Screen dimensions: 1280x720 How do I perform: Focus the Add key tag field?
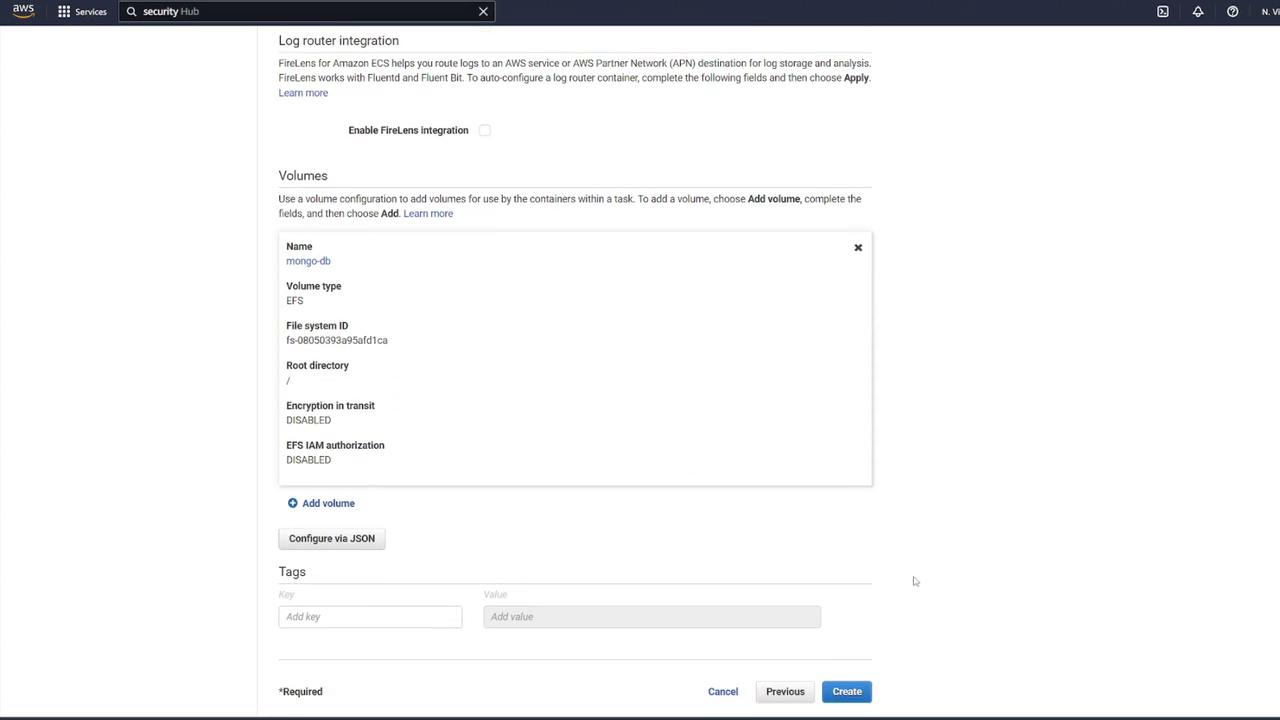(x=370, y=616)
